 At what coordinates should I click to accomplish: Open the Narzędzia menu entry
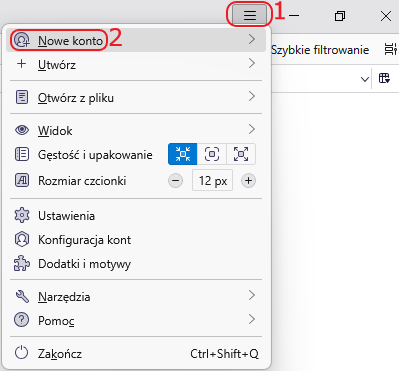136,296
